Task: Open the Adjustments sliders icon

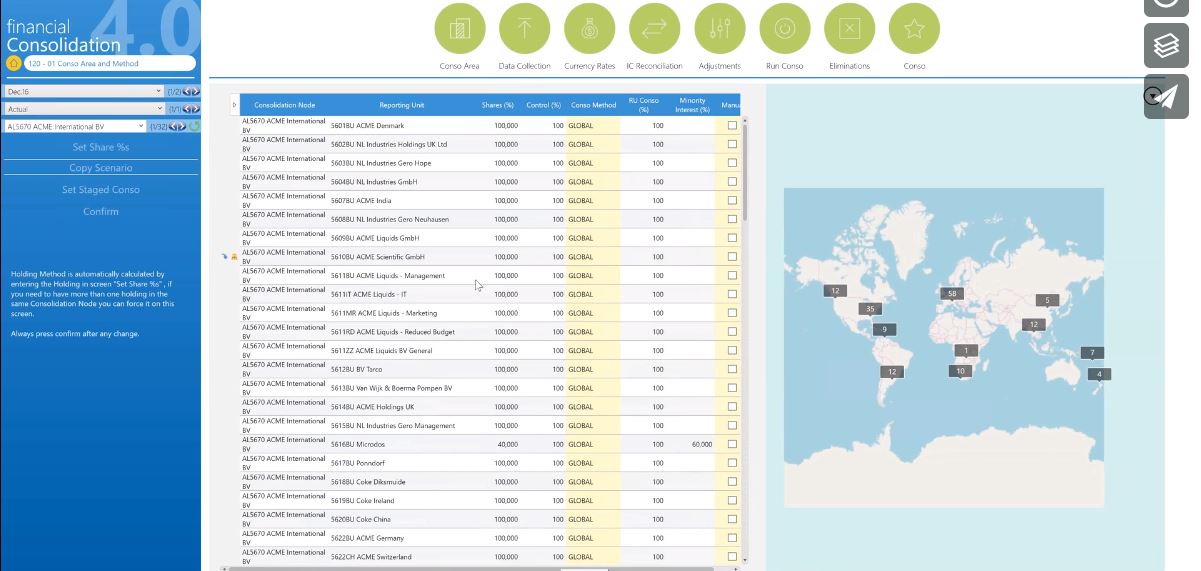Action: (x=719, y=29)
